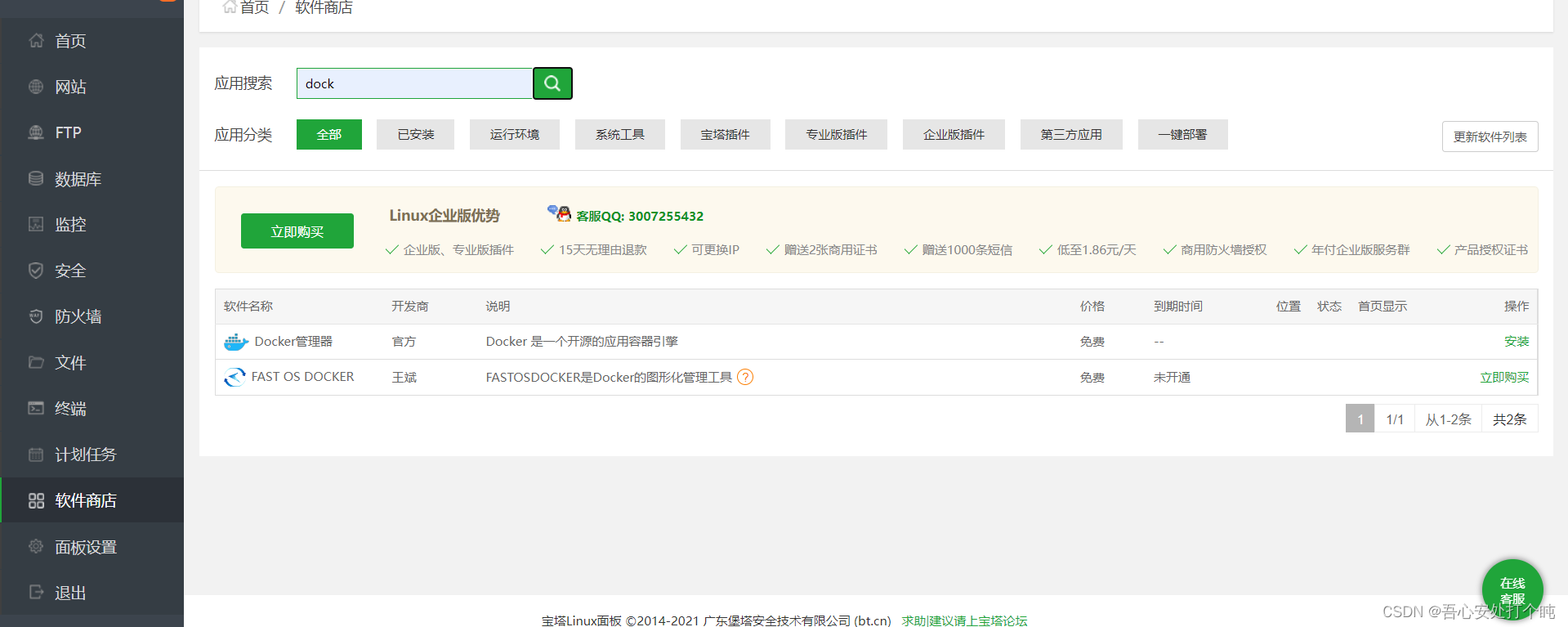Screen dimensions: 1568x627
Task: Click the 王斌 developer cell
Action: pyautogui.click(x=404, y=377)
